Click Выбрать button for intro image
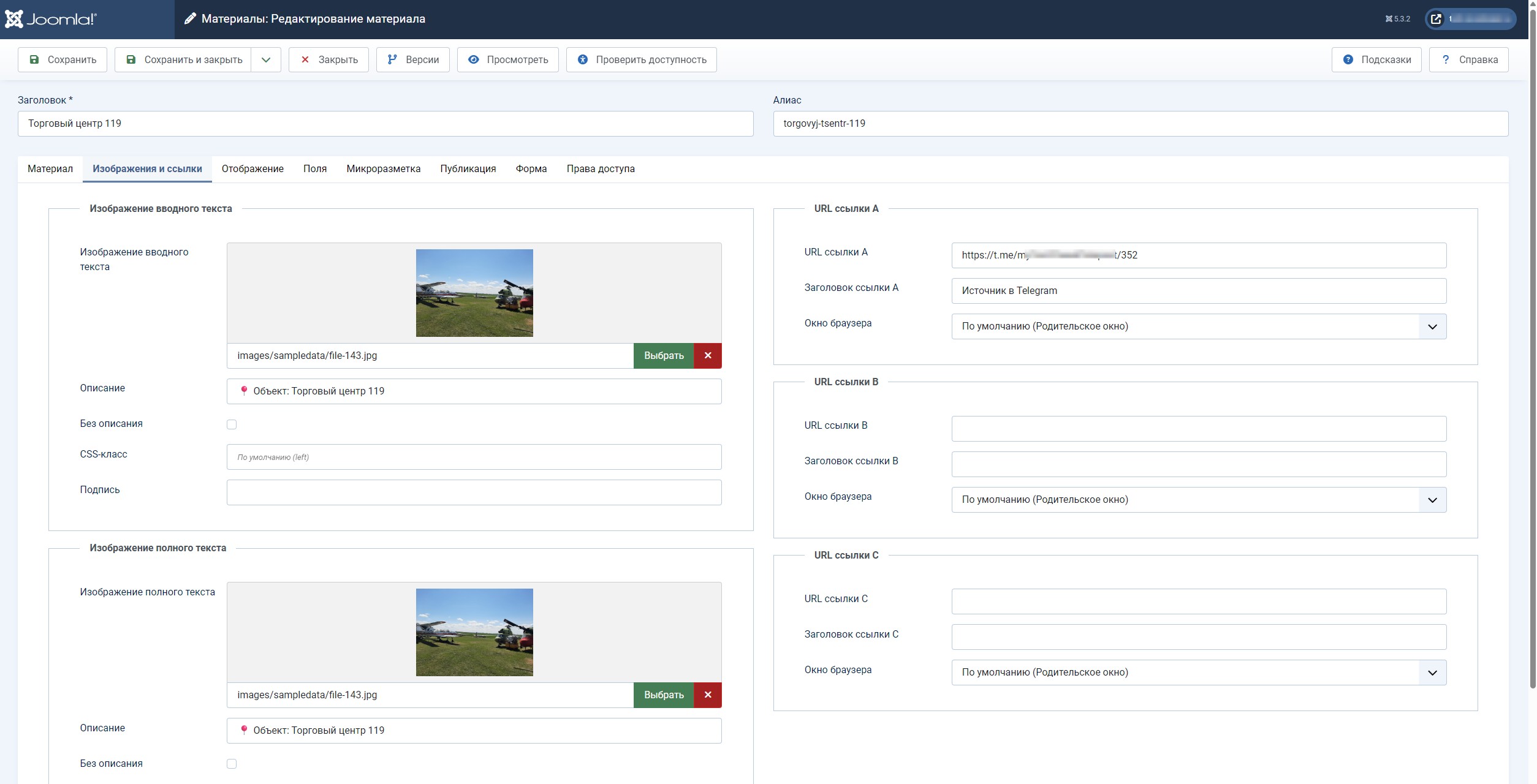 click(x=663, y=356)
